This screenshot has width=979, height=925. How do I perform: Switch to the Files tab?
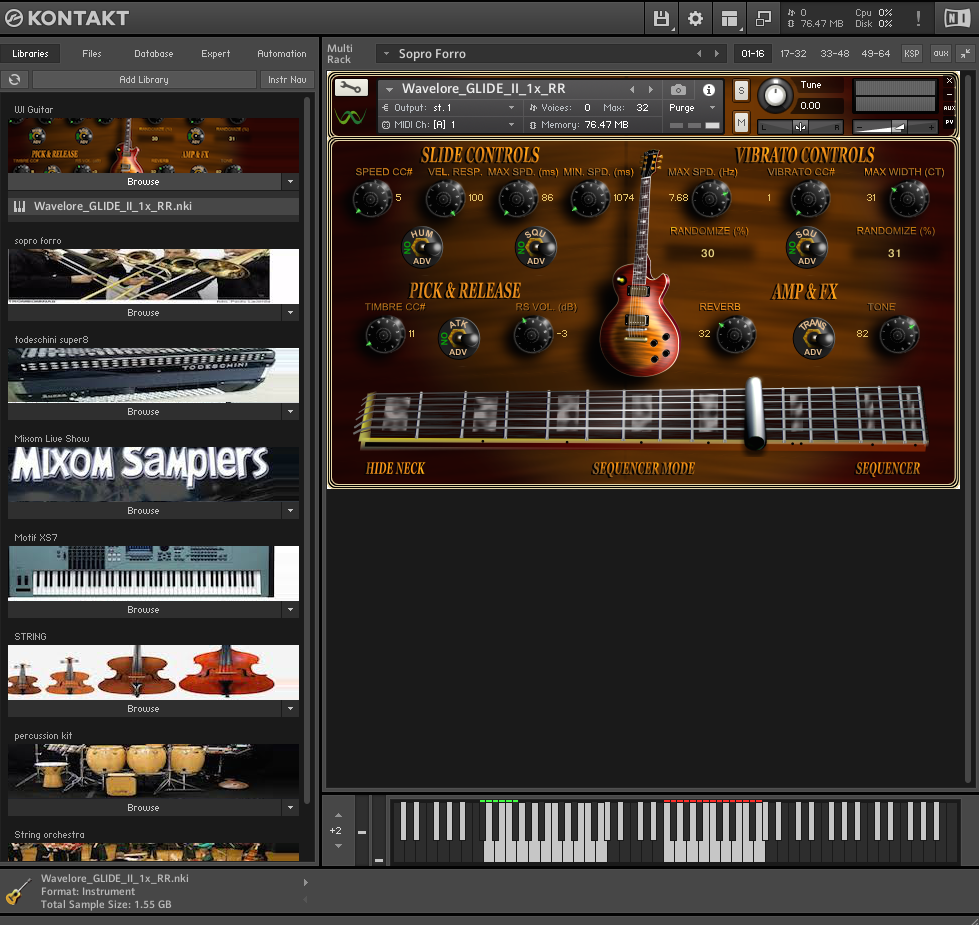point(91,54)
